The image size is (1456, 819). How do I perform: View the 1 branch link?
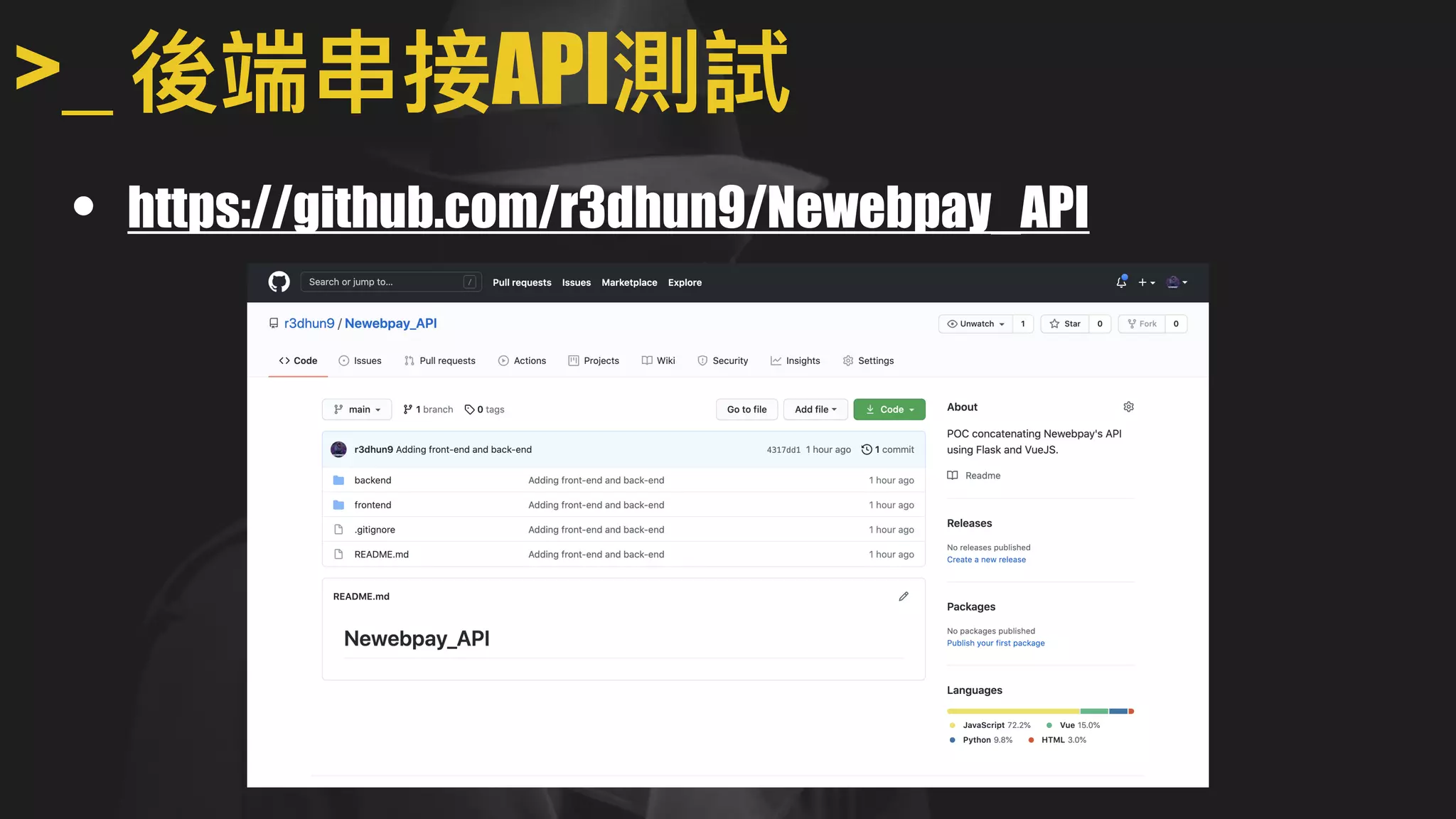(x=428, y=409)
